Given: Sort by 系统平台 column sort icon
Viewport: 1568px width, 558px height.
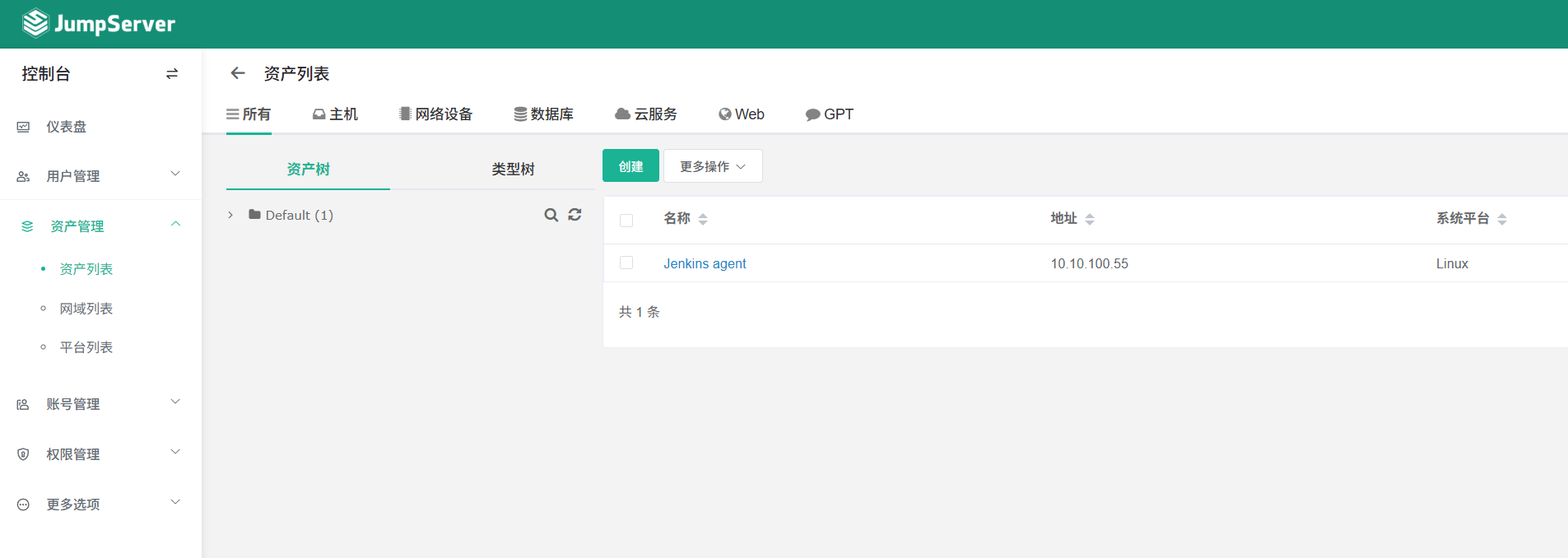Looking at the screenshot, I should coord(1502,219).
